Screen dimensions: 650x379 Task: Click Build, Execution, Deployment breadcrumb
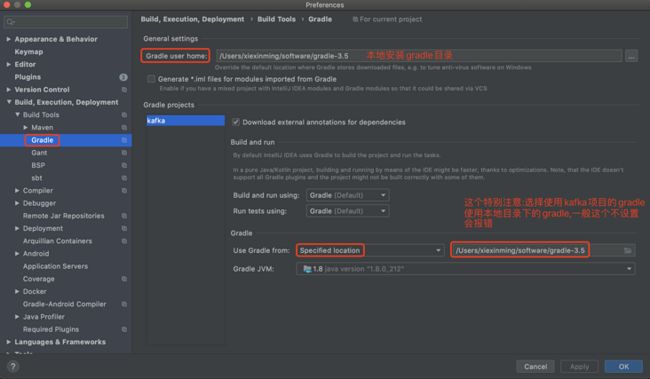(192, 19)
